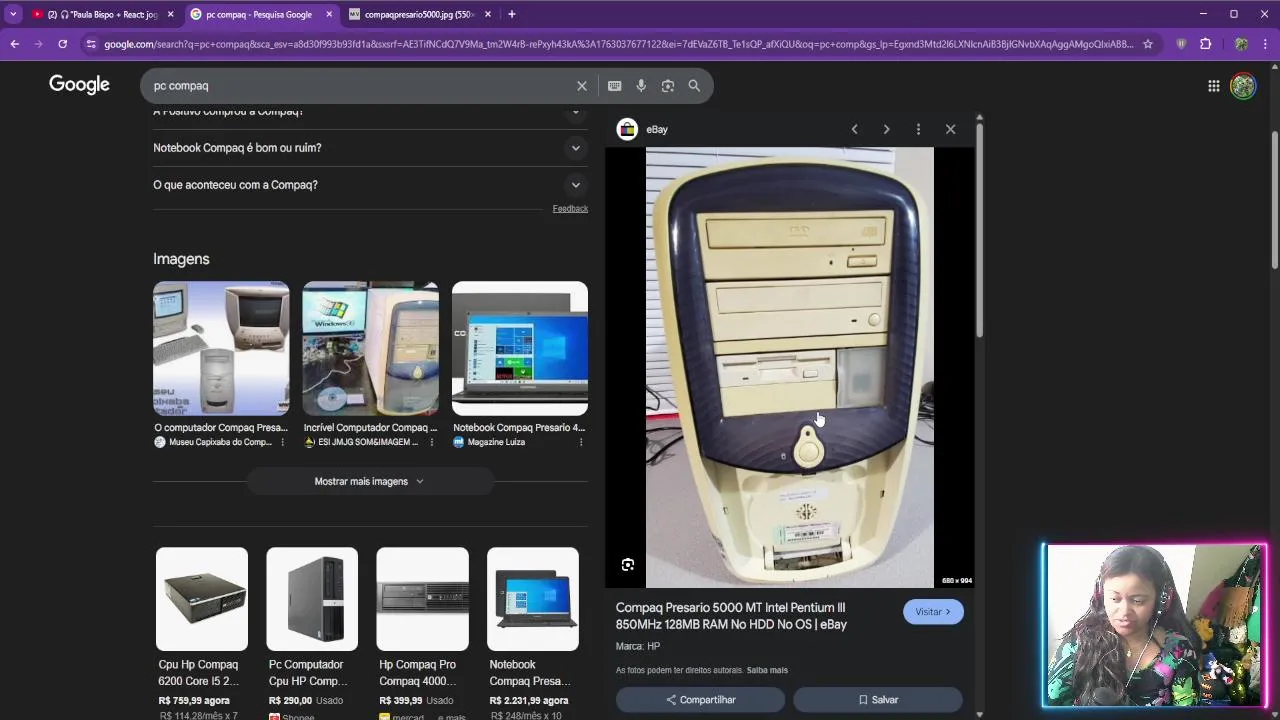Open the preview panel three-dot options

point(918,129)
